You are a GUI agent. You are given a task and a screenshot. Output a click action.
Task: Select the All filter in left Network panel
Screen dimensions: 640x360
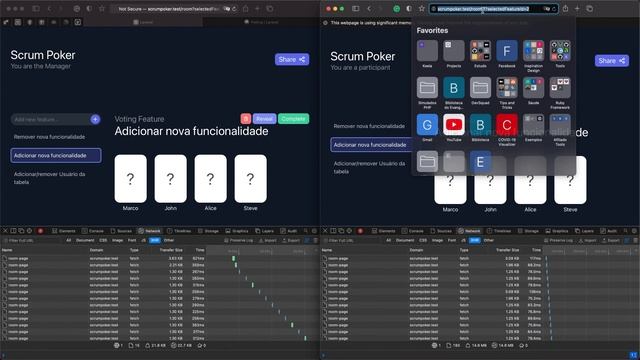pos(69,240)
